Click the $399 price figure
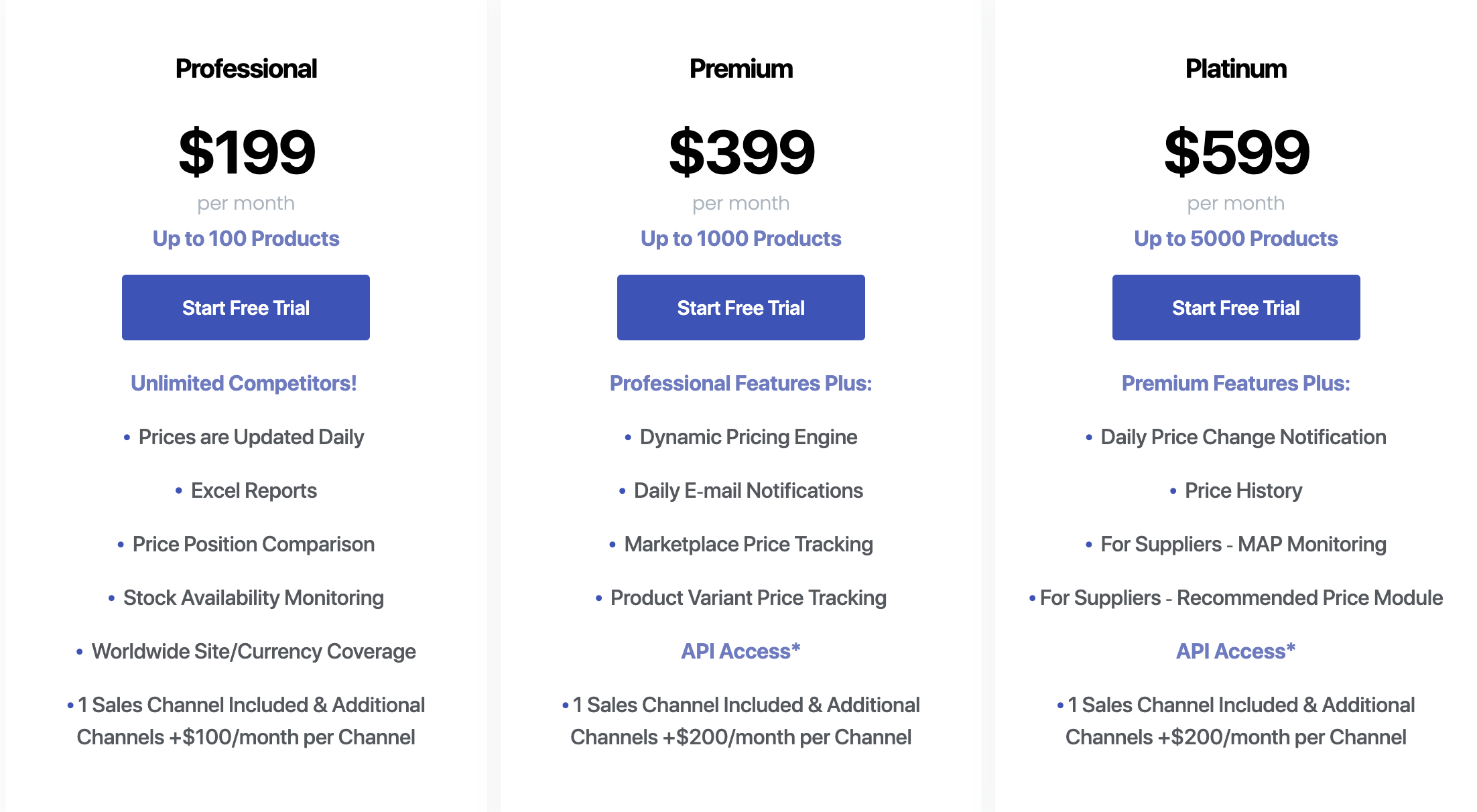This screenshot has height=812, width=1477. (x=742, y=152)
